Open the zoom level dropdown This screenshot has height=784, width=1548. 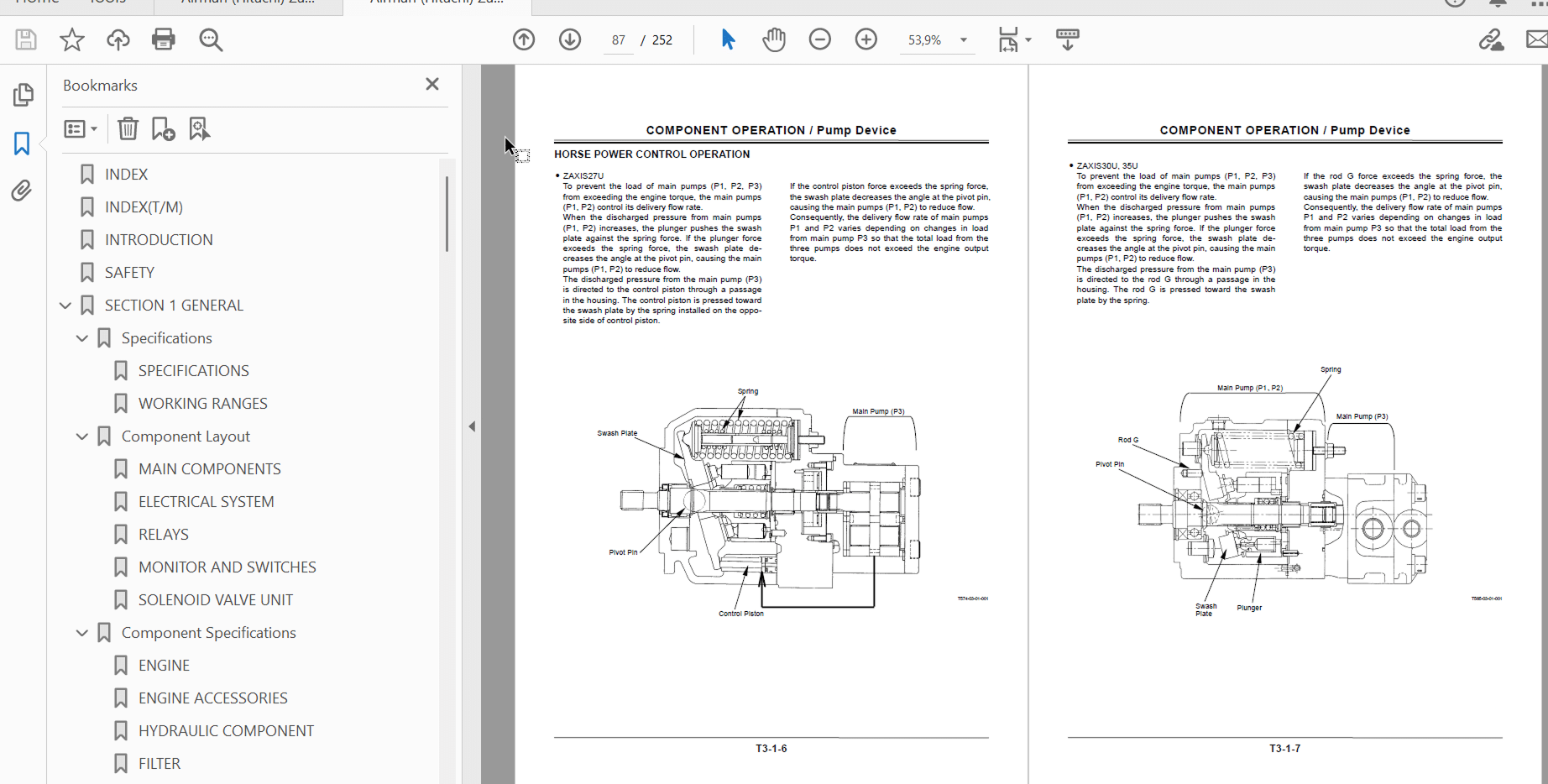pyautogui.click(x=963, y=40)
